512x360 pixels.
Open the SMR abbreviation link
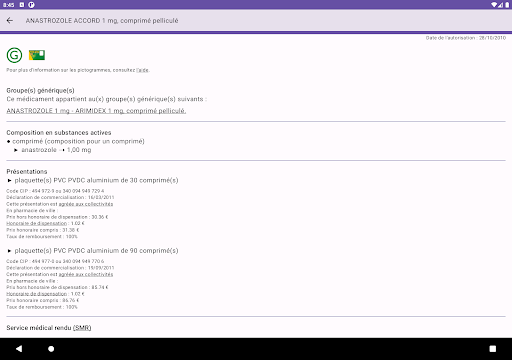82,328
